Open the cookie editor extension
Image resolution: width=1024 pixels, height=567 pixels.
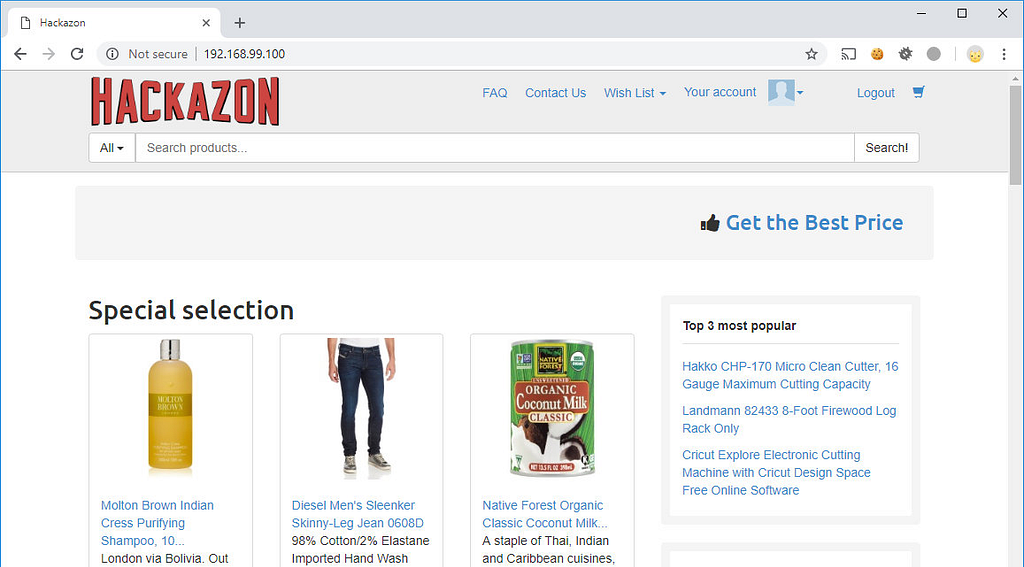pyautogui.click(x=877, y=54)
